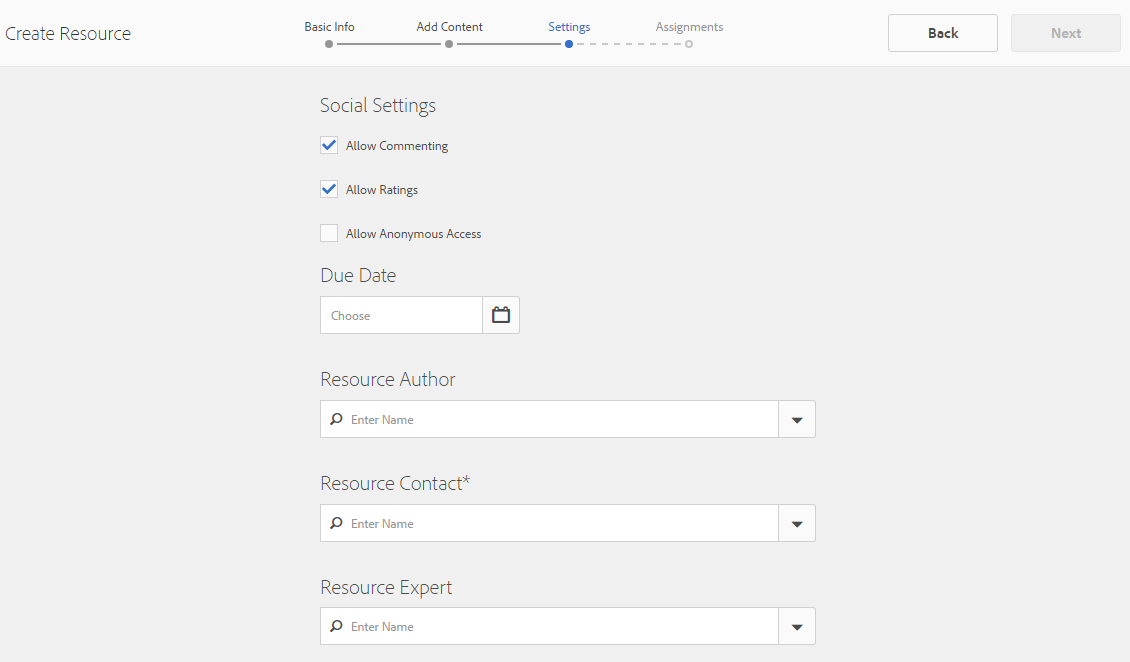Click the Resource Contact search magnifier icon
1130x662 pixels.
(x=337, y=523)
